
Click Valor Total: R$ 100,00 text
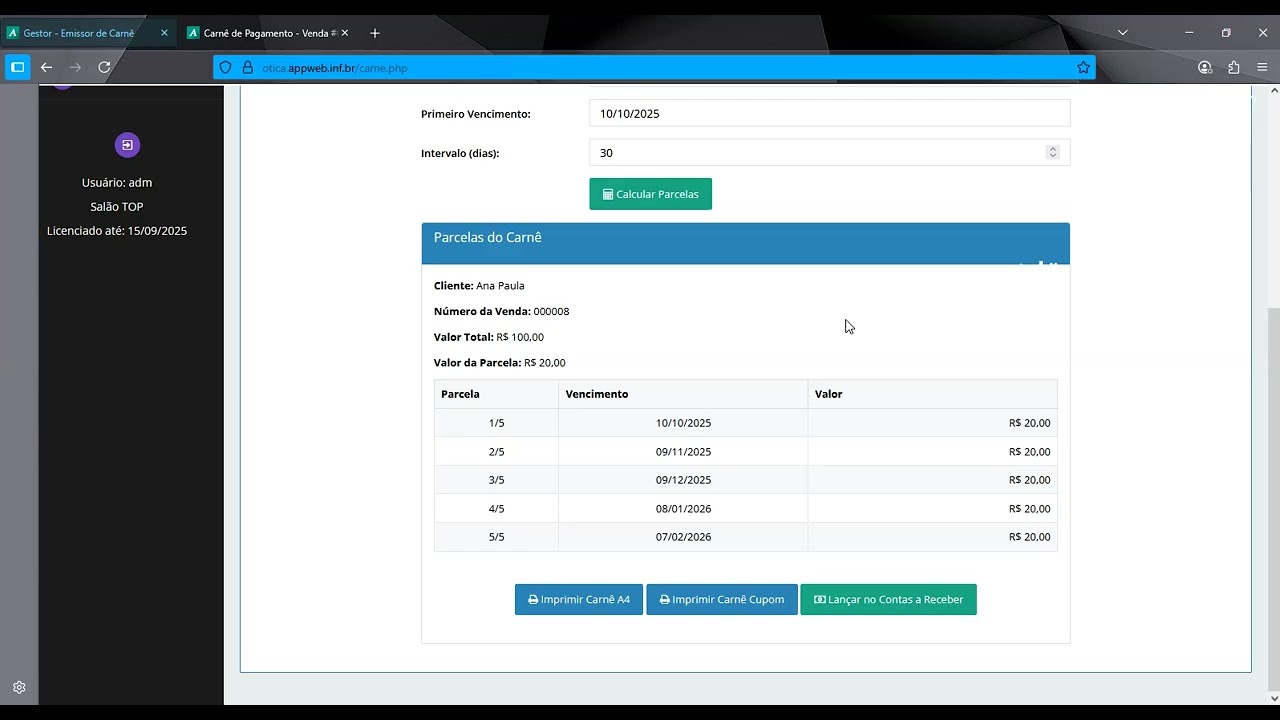(x=489, y=337)
